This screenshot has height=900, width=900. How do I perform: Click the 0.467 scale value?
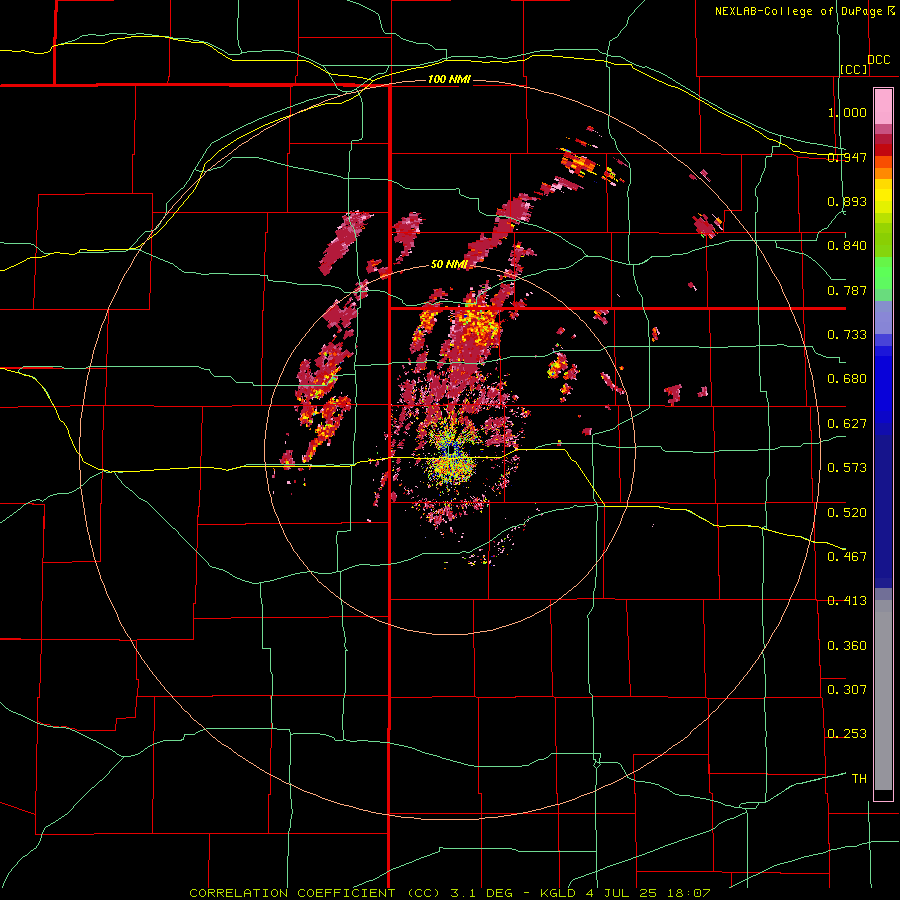(x=847, y=557)
